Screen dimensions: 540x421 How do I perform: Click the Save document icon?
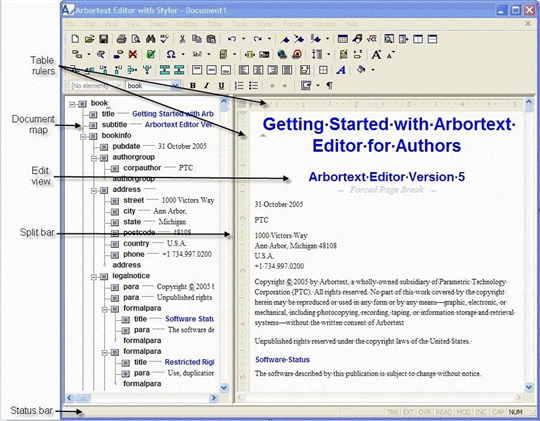coord(104,39)
